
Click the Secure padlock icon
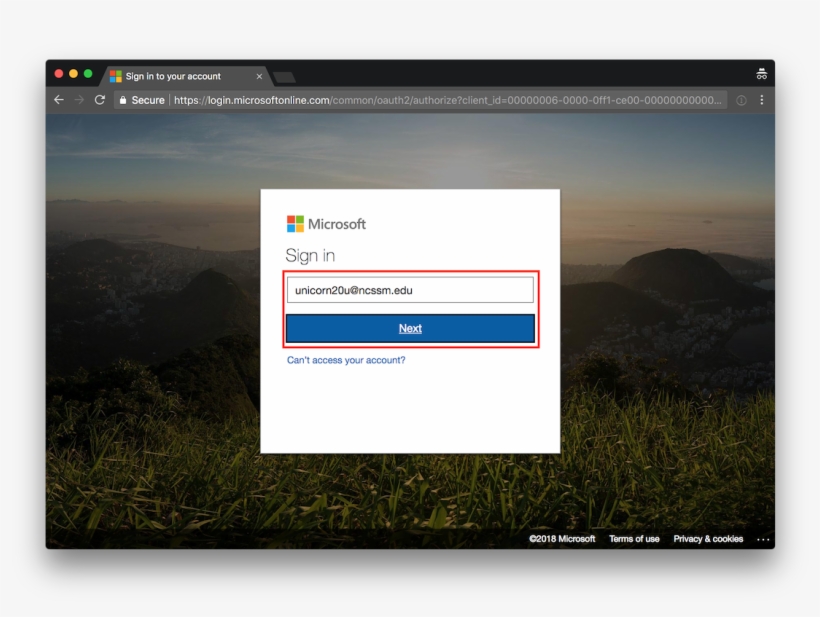[122, 100]
